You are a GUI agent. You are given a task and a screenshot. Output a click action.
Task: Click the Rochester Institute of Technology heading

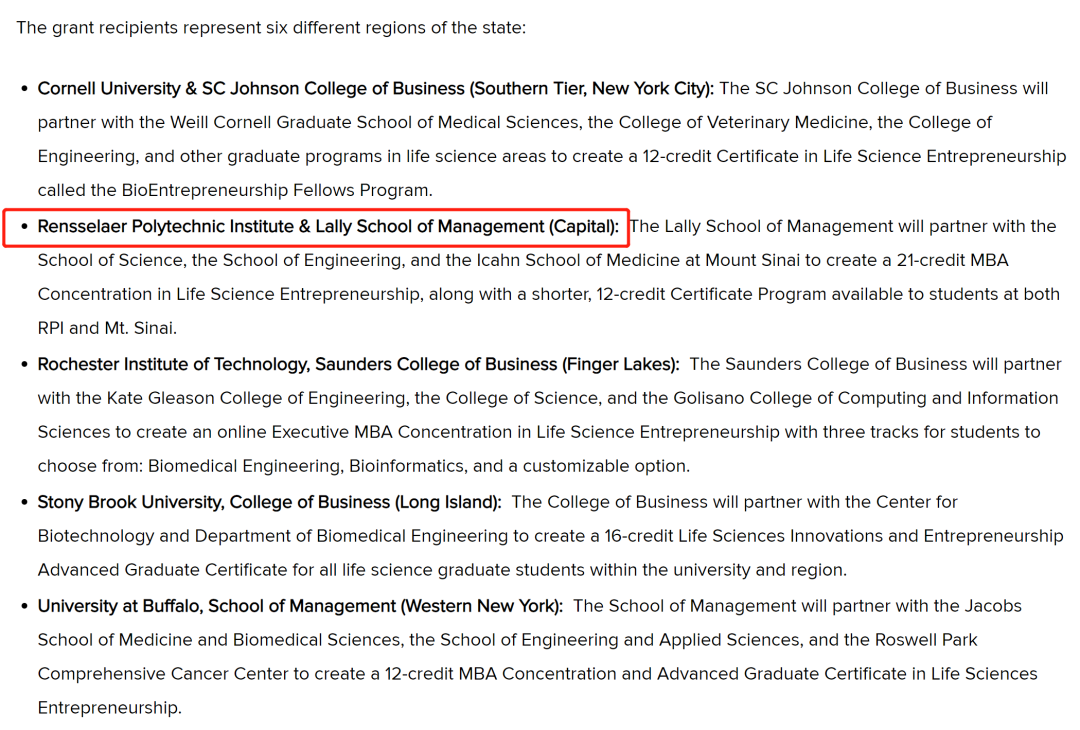358,364
